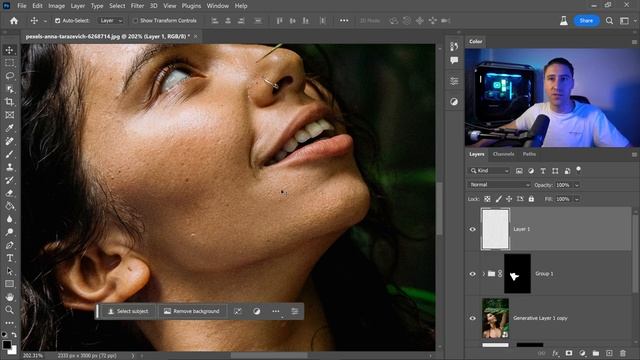Select the Clone Stamp tool
Viewport: 640px width, 360px height.
[x=9, y=167]
